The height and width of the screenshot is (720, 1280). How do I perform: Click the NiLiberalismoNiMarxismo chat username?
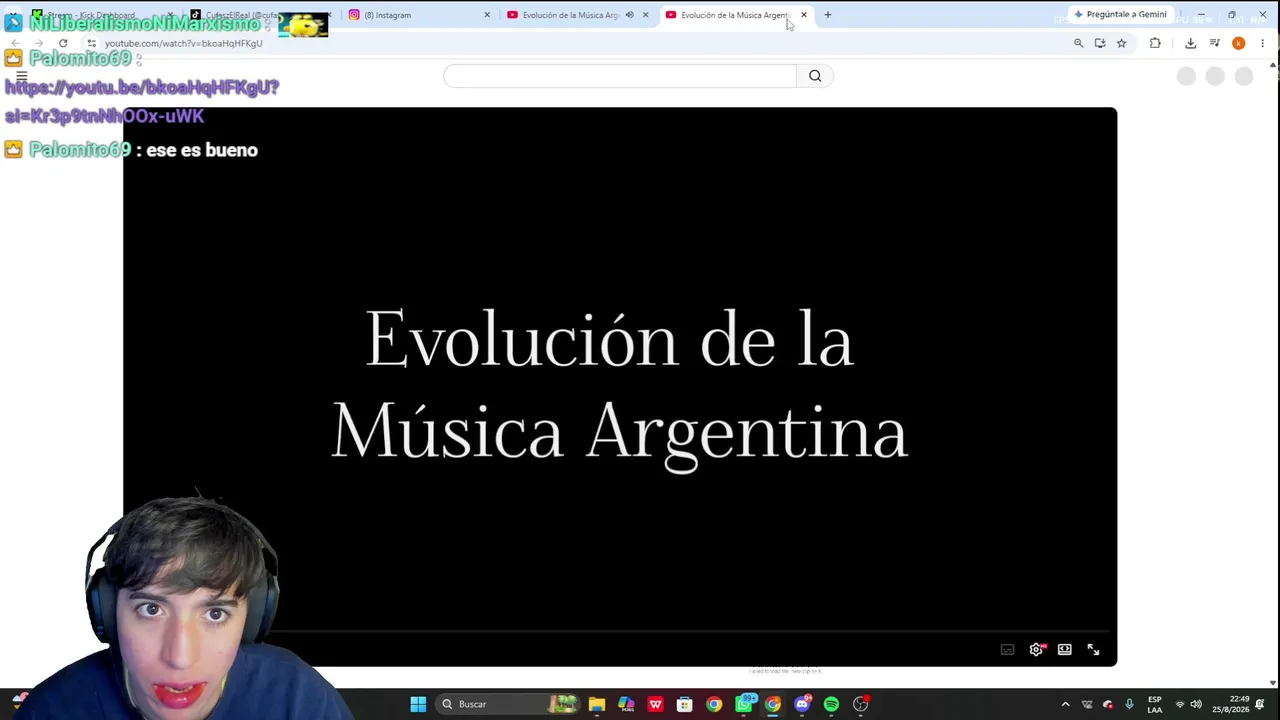145,24
